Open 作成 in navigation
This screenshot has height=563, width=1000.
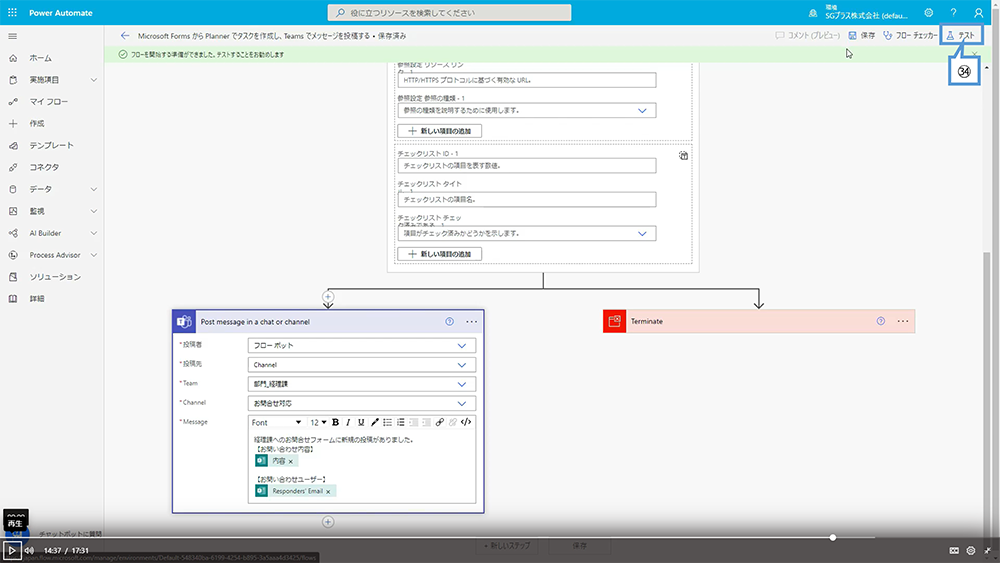pyautogui.click(x=37, y=123)
